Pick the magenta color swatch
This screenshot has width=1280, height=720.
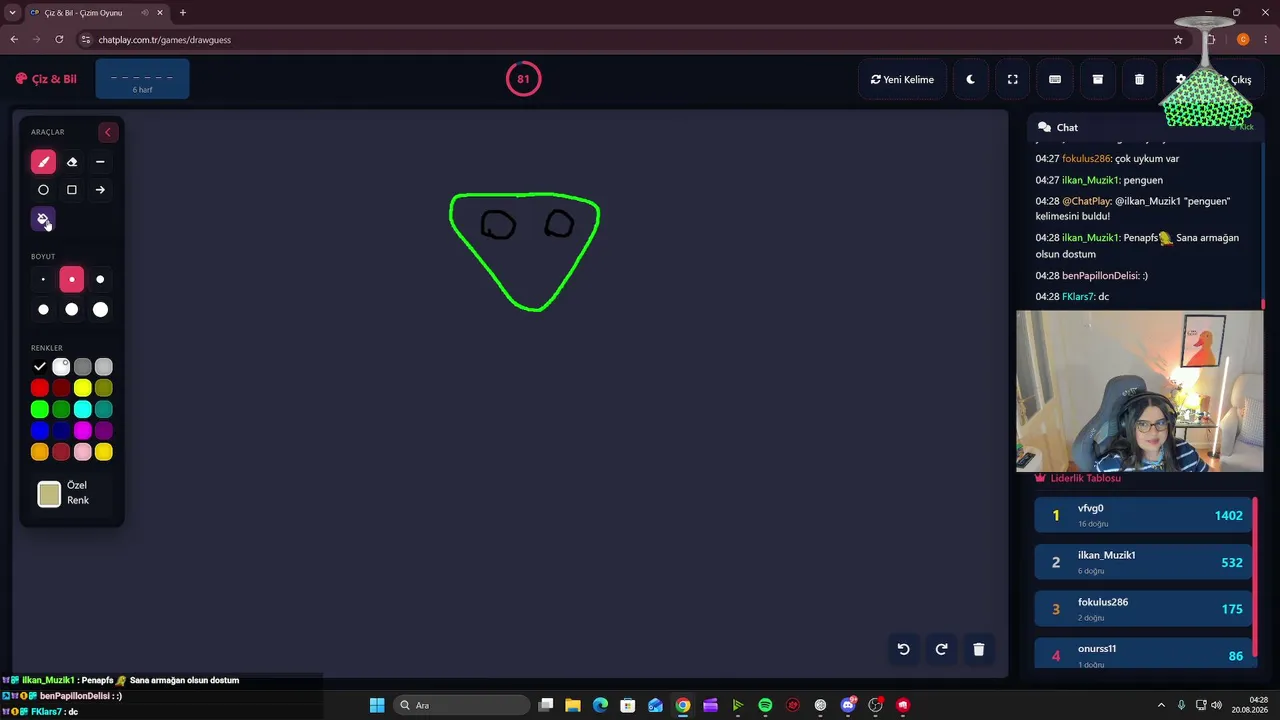coord(83,430)
